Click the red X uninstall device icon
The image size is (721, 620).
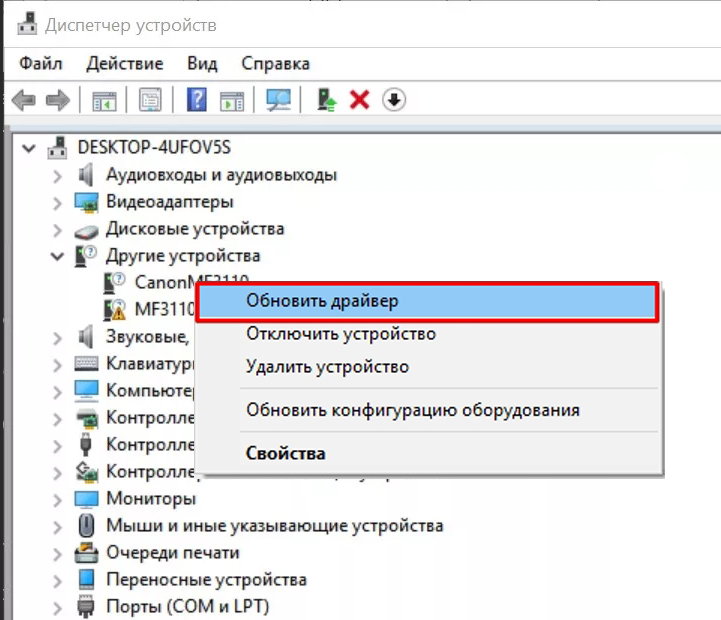tap(360, 100)
